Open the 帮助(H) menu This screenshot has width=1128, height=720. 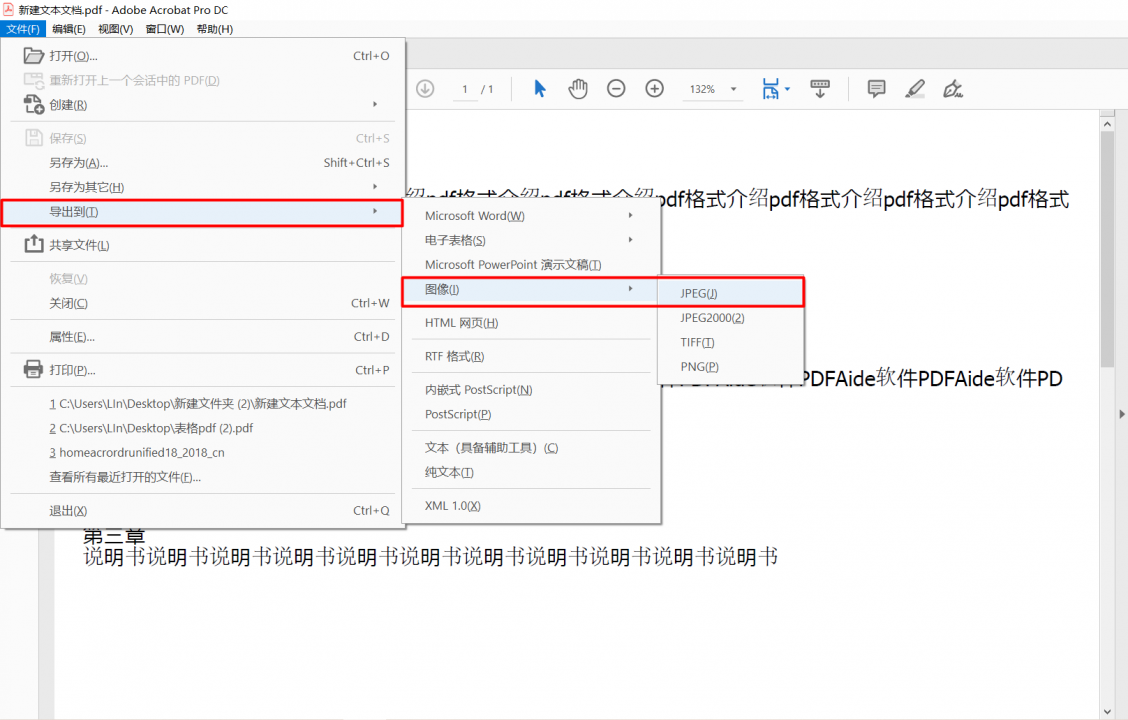pos(214,29)
